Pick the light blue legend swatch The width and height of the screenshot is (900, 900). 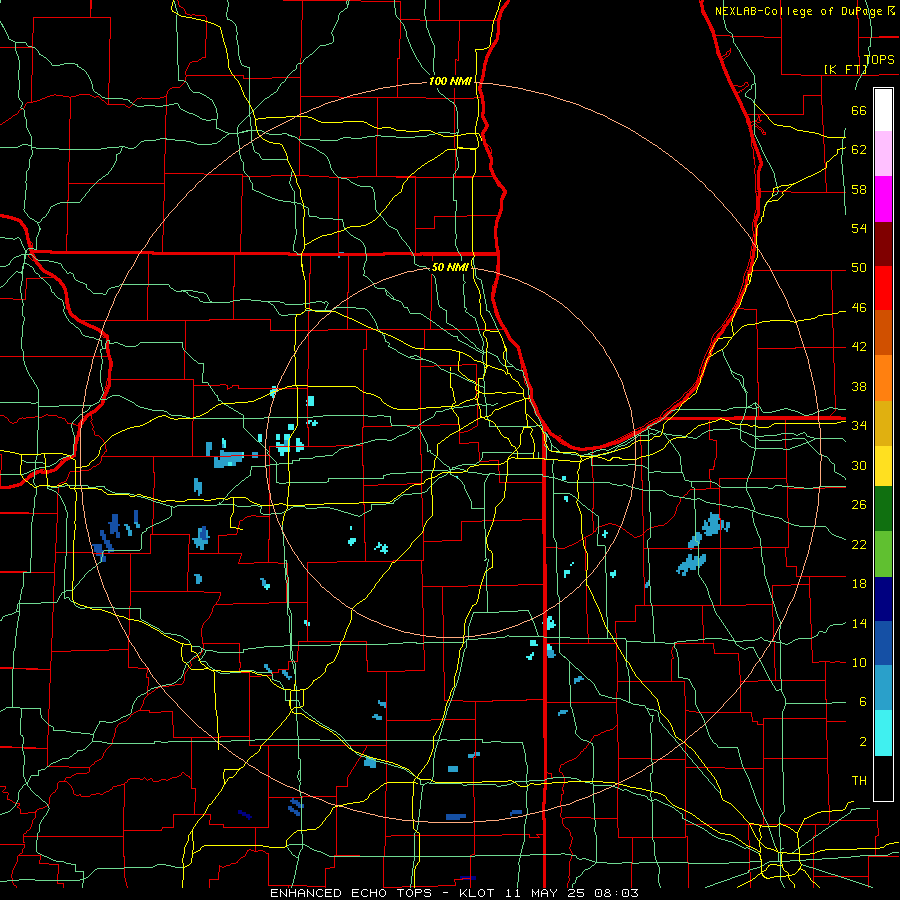(x=883, y=688)
